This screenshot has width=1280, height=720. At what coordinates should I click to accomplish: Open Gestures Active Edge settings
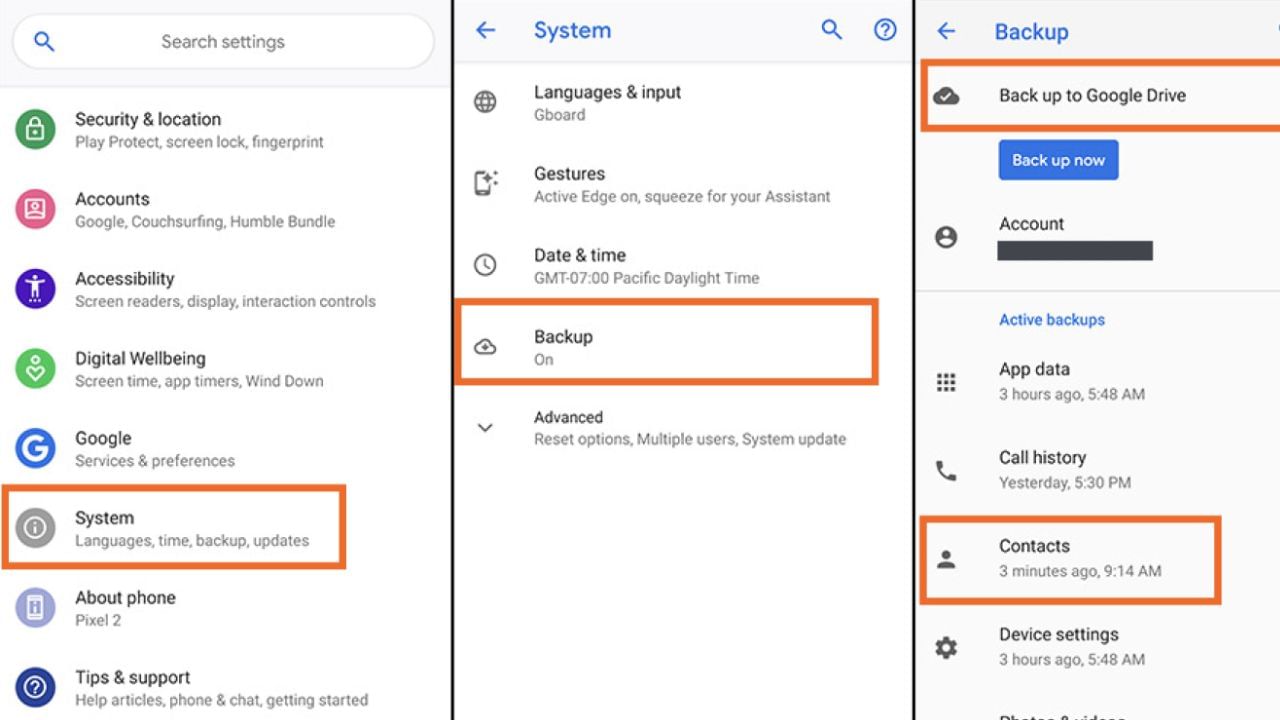(683, 184)
